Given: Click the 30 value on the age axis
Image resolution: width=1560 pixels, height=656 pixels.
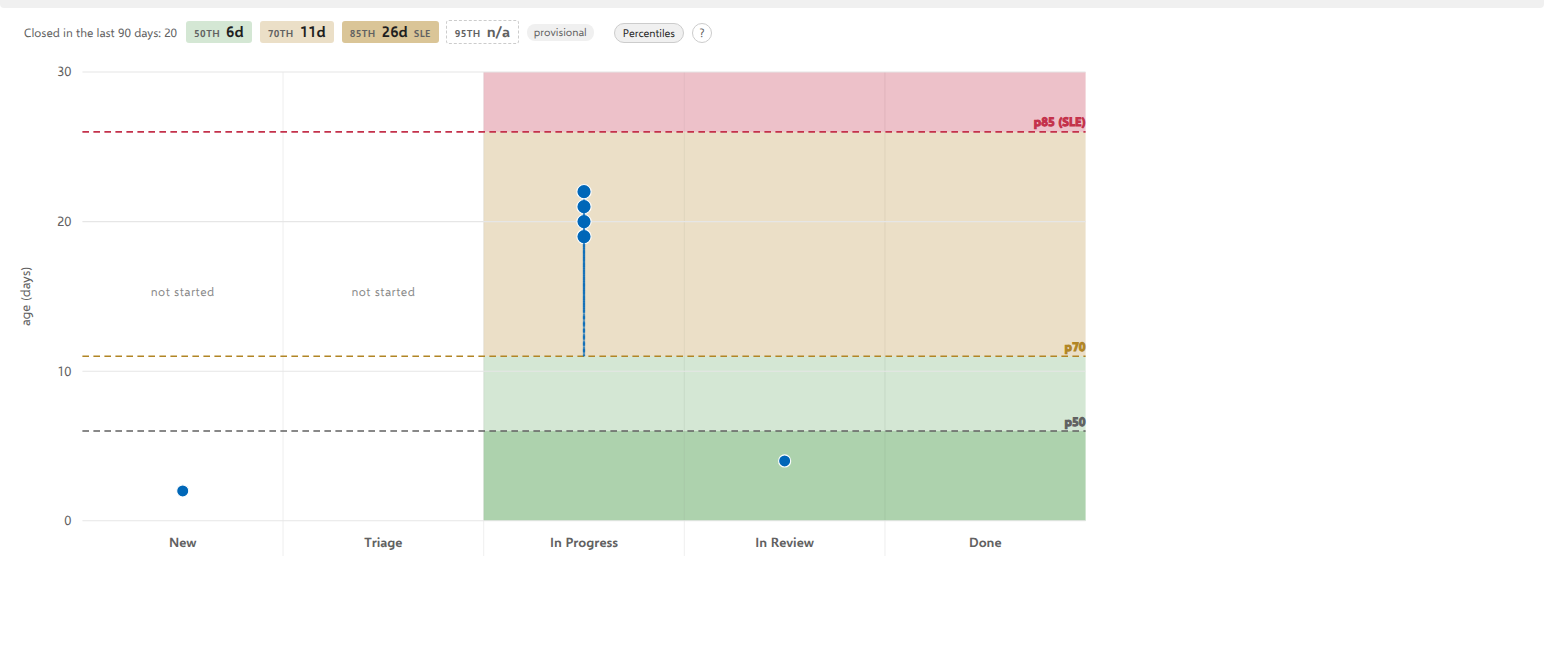Looking at the screenshot, I should 65,72.
